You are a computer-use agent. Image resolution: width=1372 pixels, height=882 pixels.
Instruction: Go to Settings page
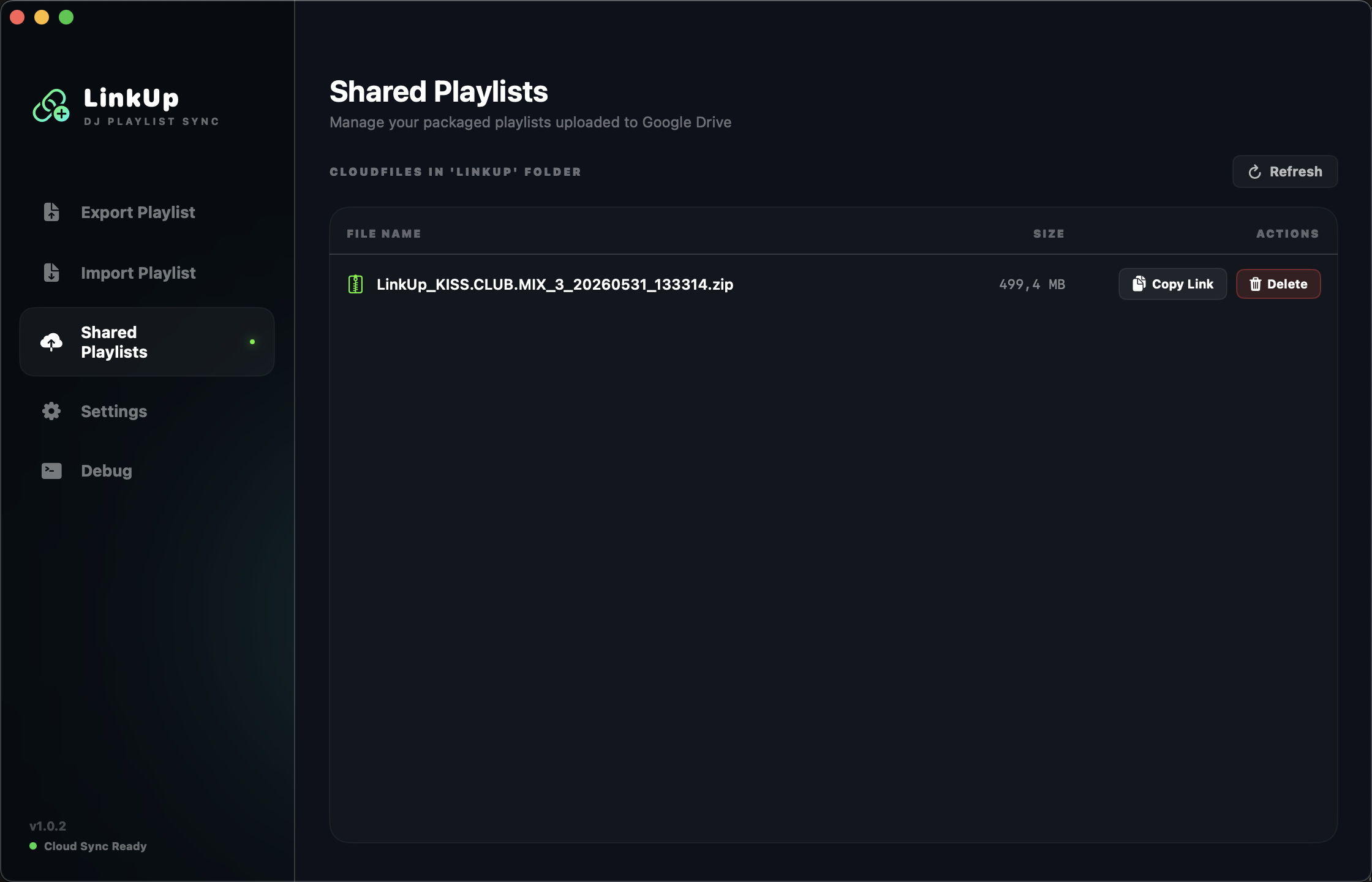tap(147, 412)
